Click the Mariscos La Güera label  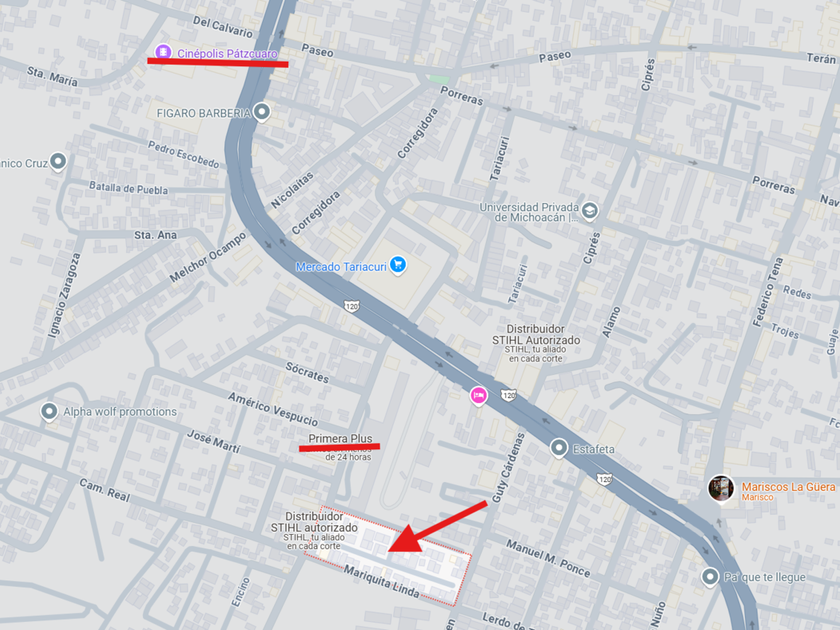(x=788, y=487)
